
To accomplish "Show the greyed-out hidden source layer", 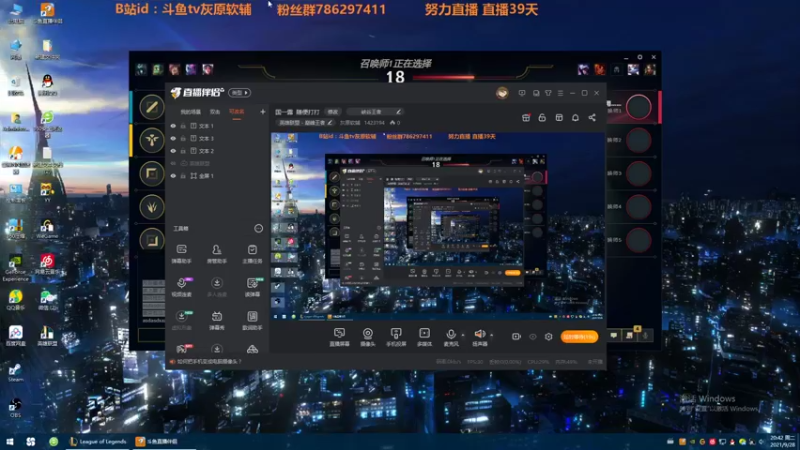I will point(173,163).
